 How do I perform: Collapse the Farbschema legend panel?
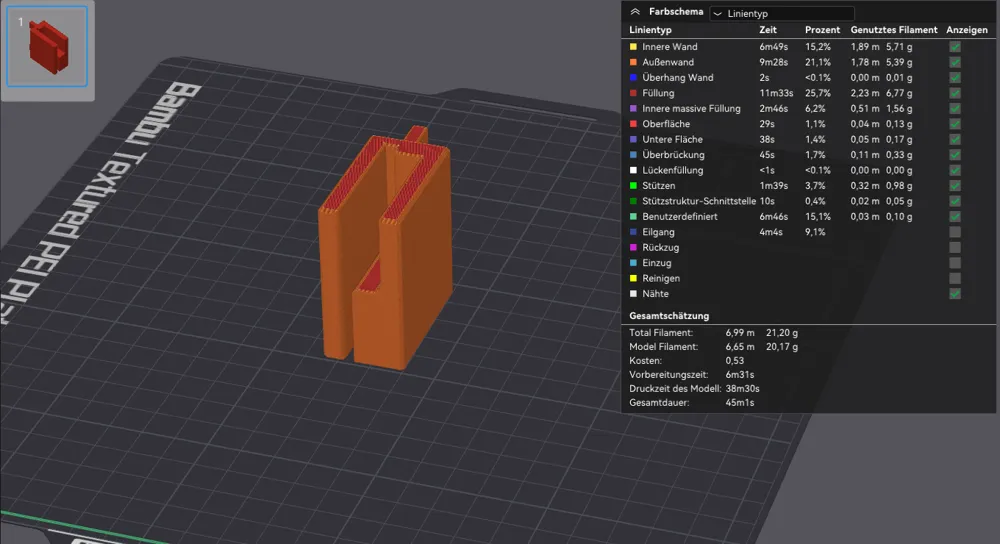635,13
